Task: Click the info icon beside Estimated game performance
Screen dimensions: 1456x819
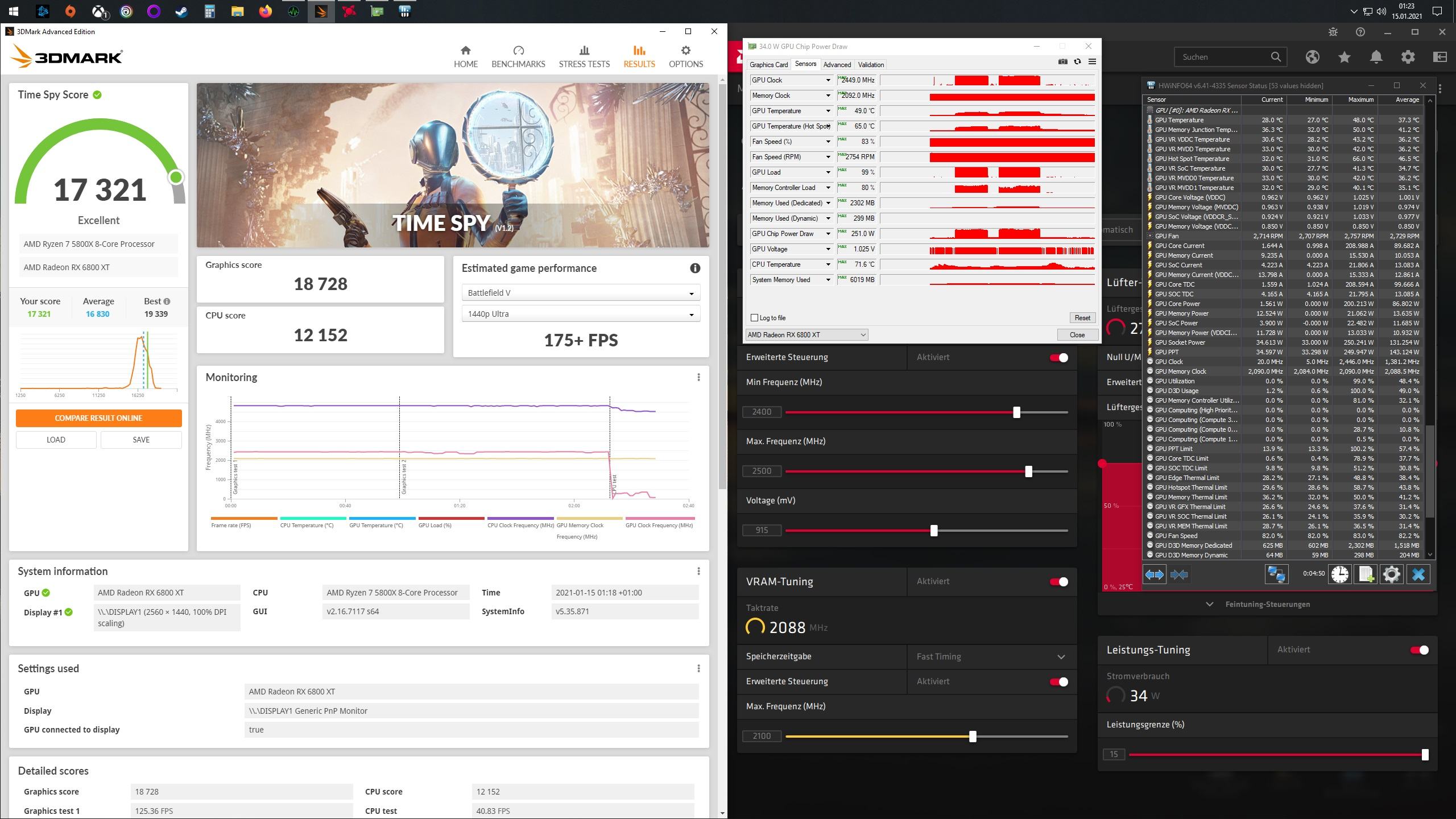Action: tap(695, 268)
